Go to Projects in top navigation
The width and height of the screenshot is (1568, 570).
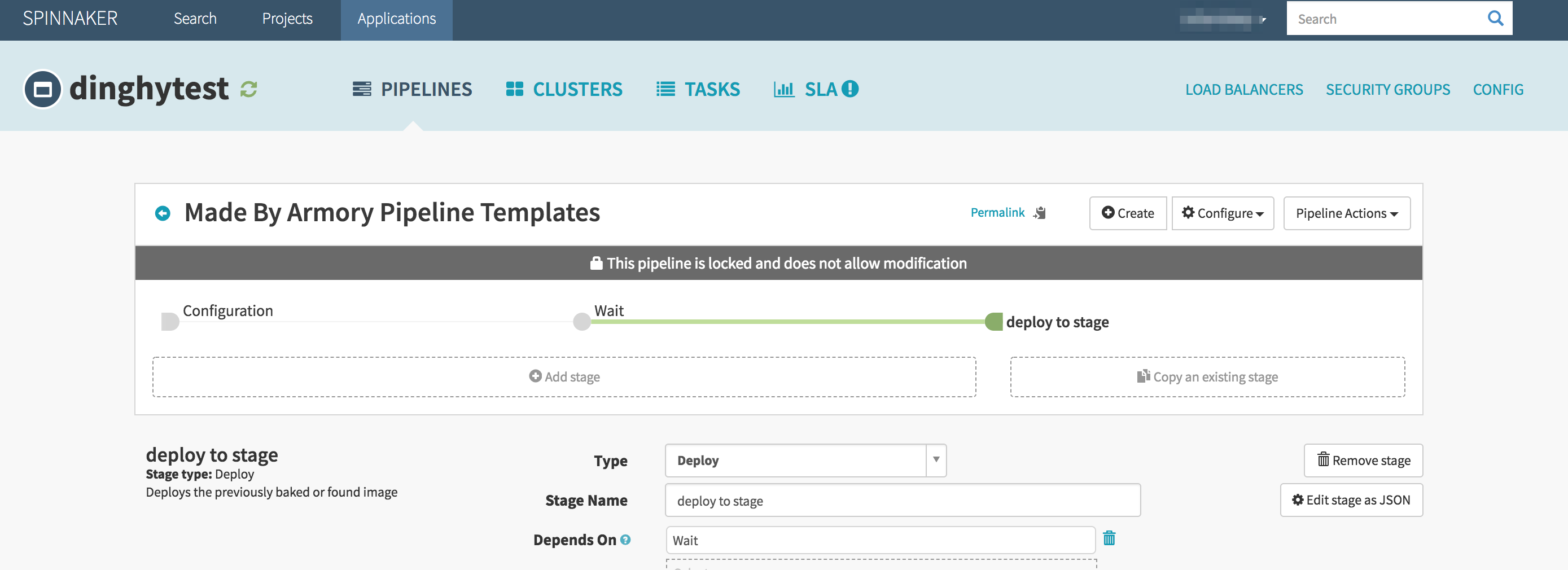pyautogui.click(x=287, y=19)
